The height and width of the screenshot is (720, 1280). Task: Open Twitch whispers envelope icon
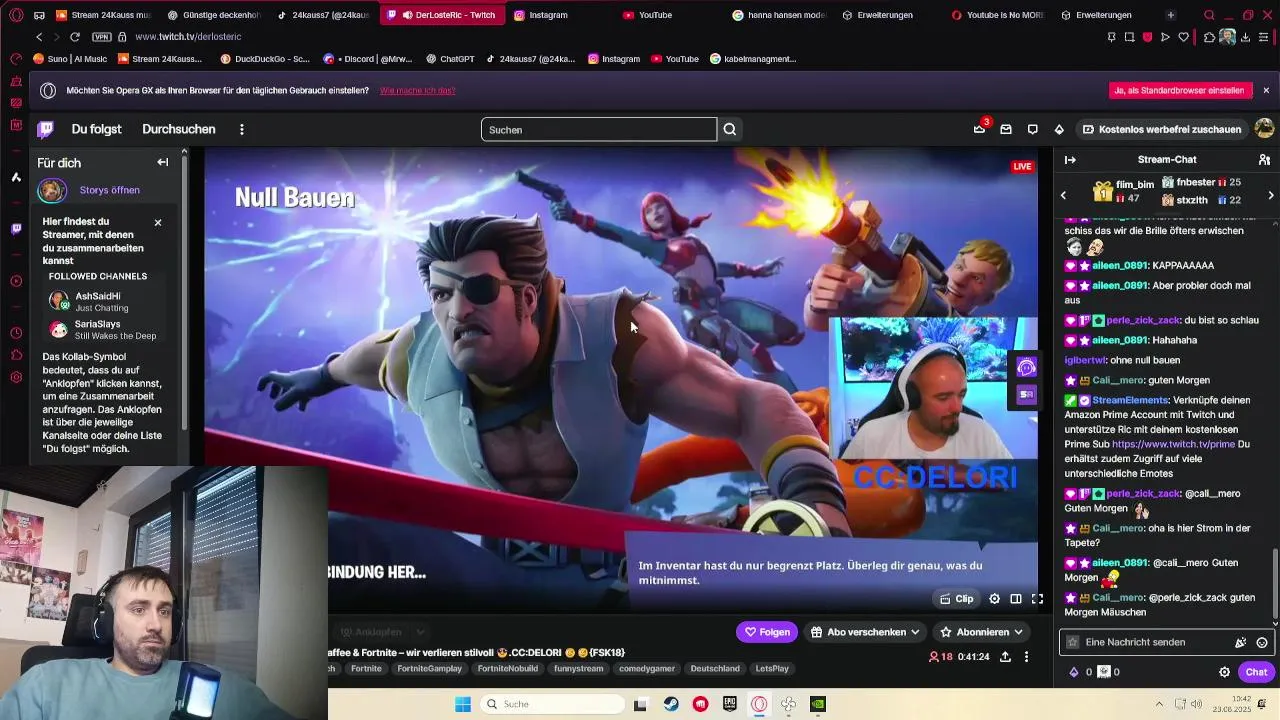(1006, 129)
